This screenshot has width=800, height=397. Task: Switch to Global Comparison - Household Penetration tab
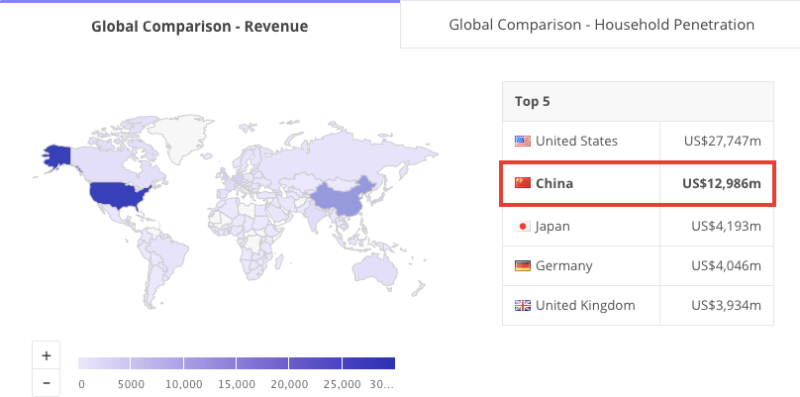click(x=601, y=24)
